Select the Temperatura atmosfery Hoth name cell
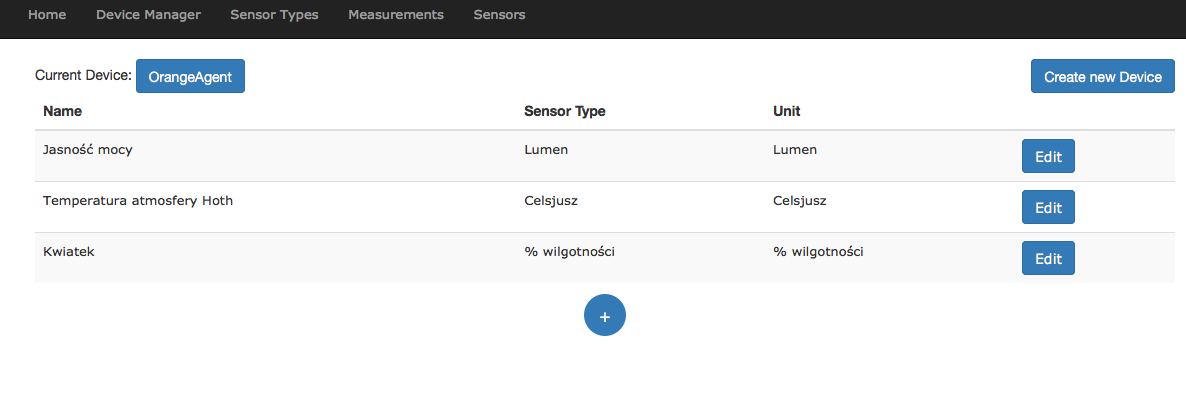Screen dimensions: 1186x414 tap(138, 201)
